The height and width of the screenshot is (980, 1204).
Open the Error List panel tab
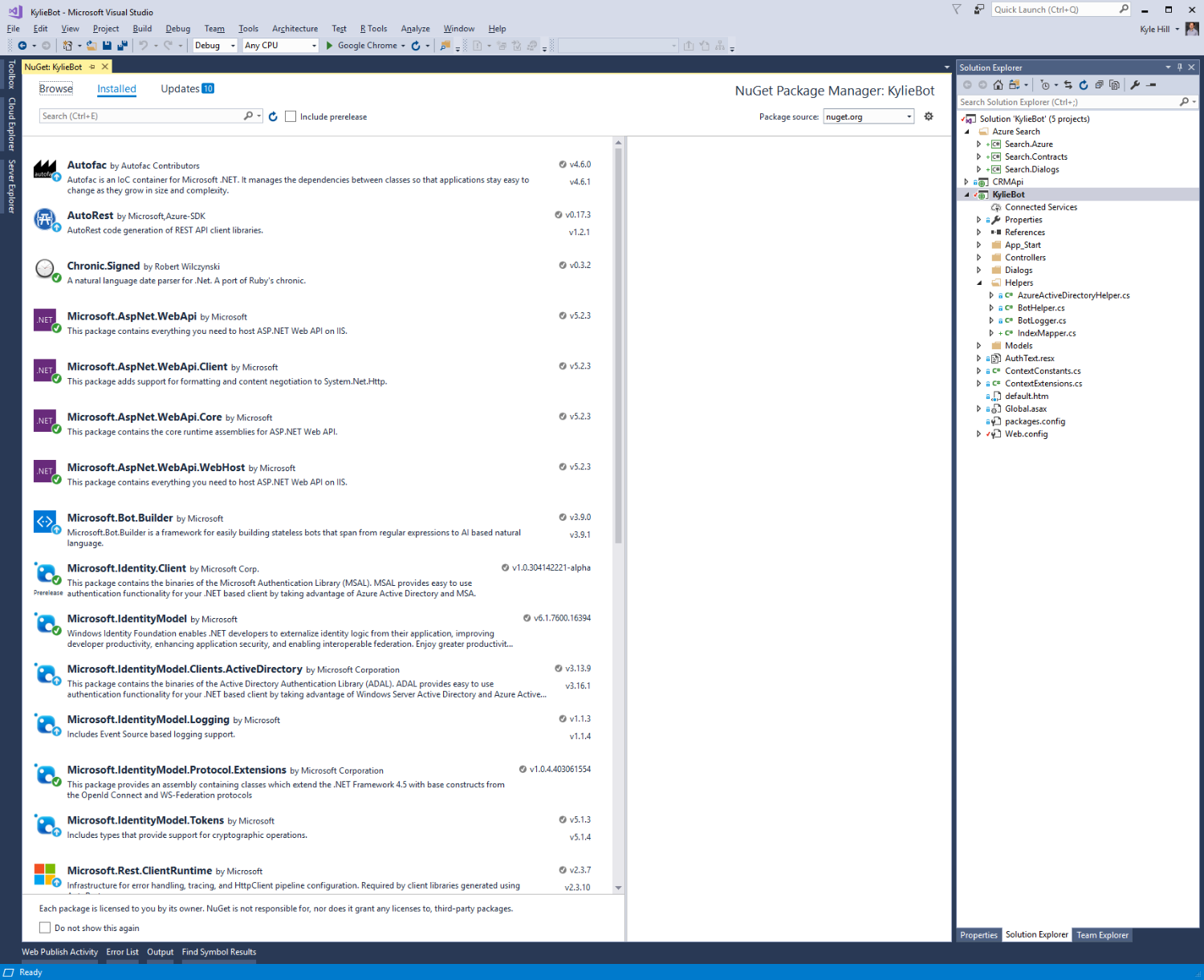pos(122,952)
